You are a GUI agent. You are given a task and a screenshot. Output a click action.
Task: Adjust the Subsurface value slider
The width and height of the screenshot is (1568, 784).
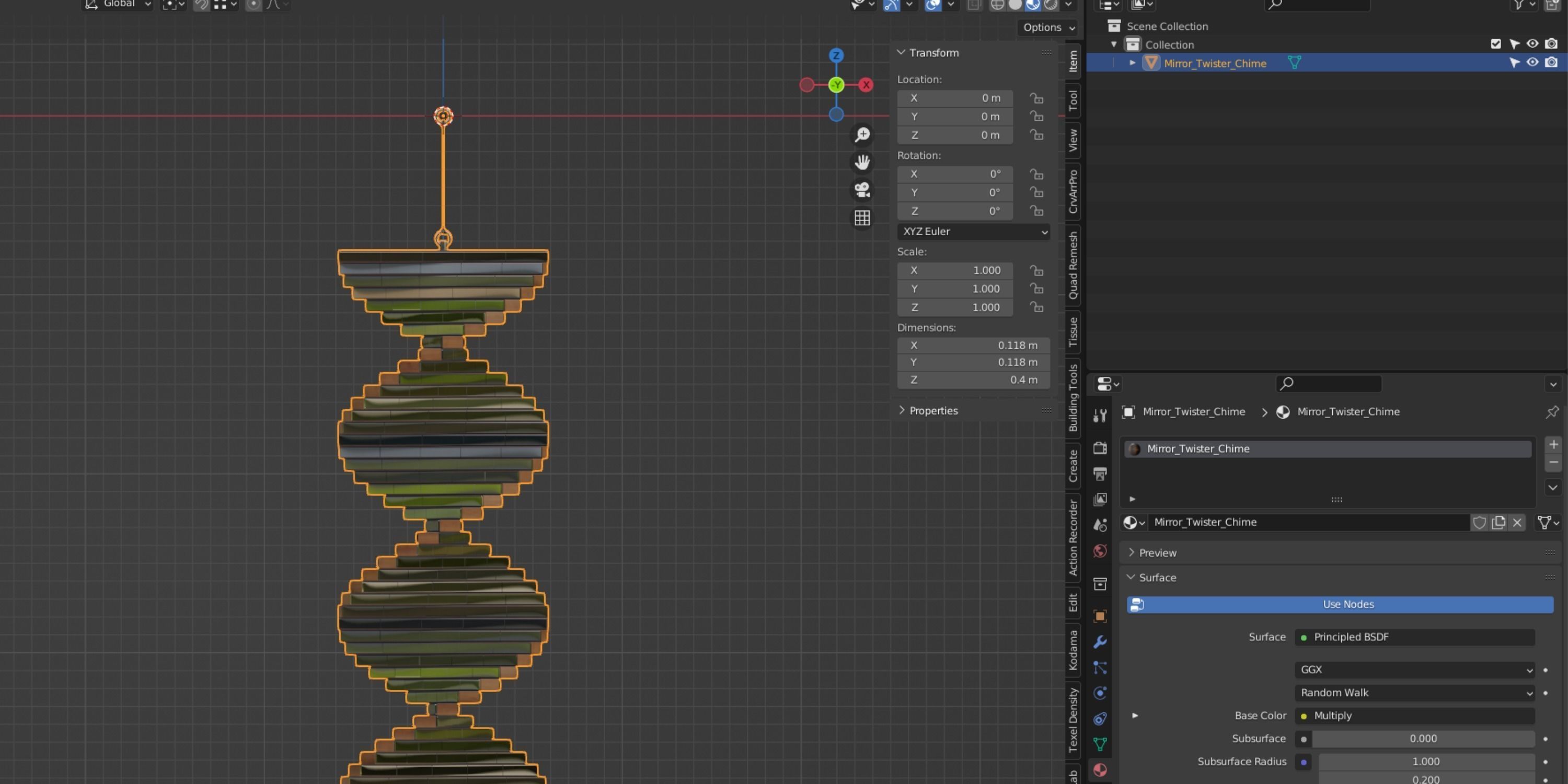[x=1423, y=739]
